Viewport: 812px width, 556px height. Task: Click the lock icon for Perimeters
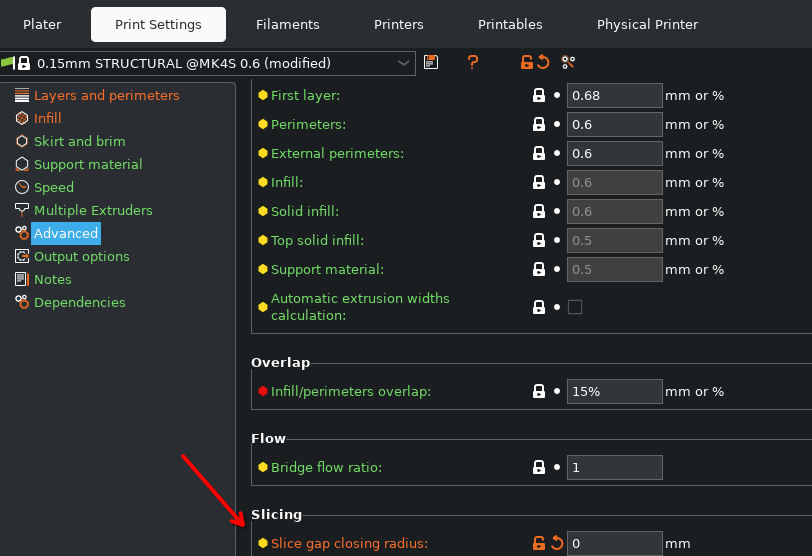tap(539, 124)
